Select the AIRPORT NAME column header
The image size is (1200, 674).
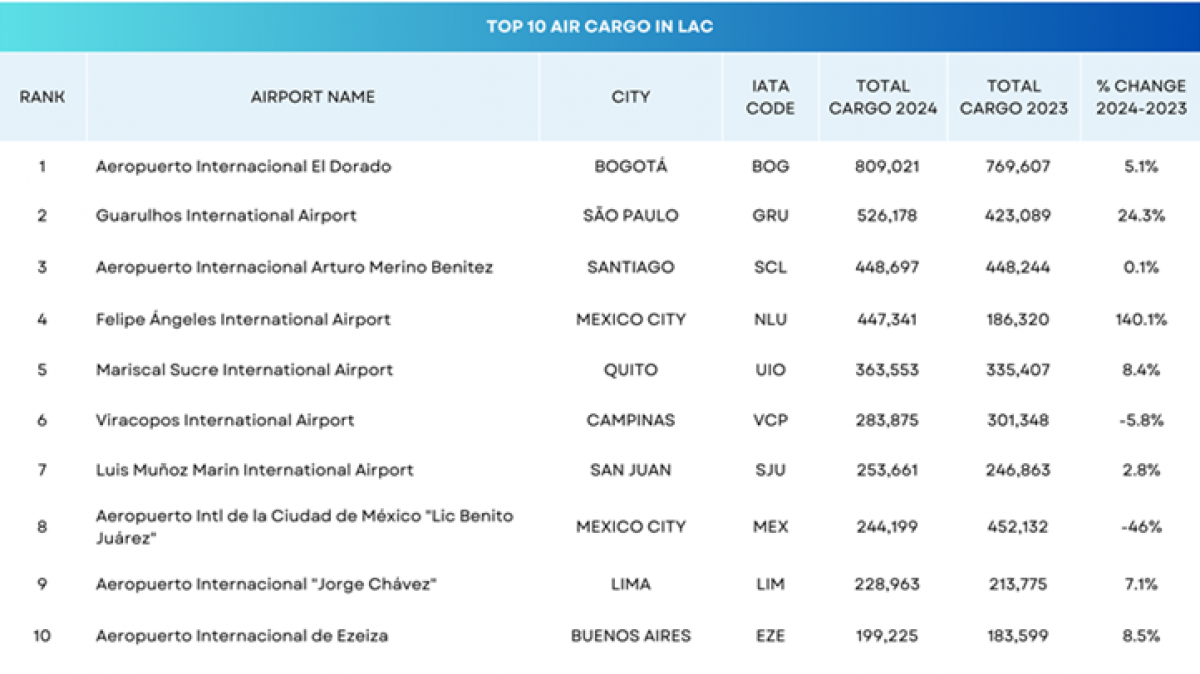pos(313,97)
